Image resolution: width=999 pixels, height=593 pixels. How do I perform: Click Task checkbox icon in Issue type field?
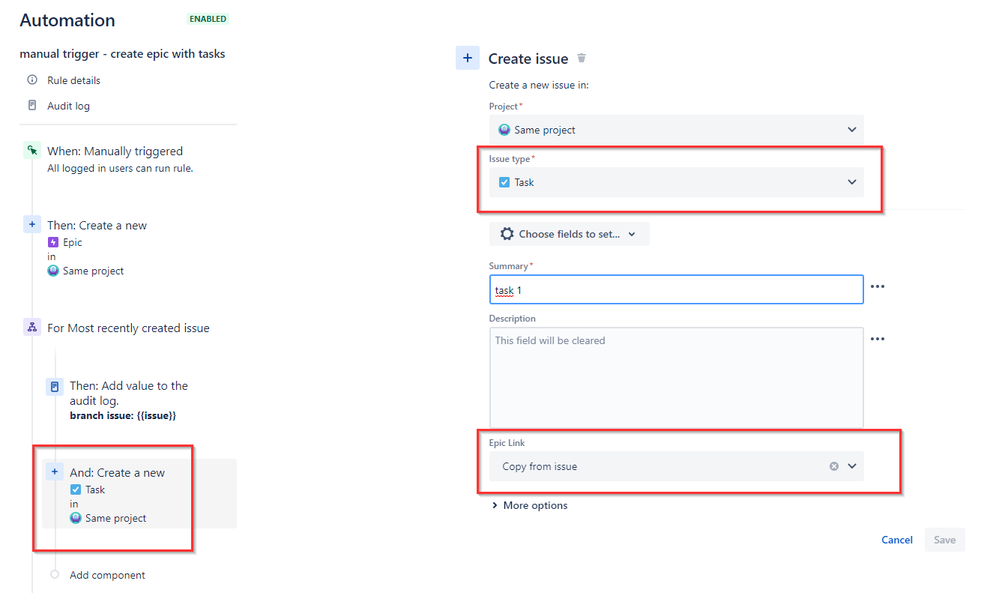coord(504,182)
